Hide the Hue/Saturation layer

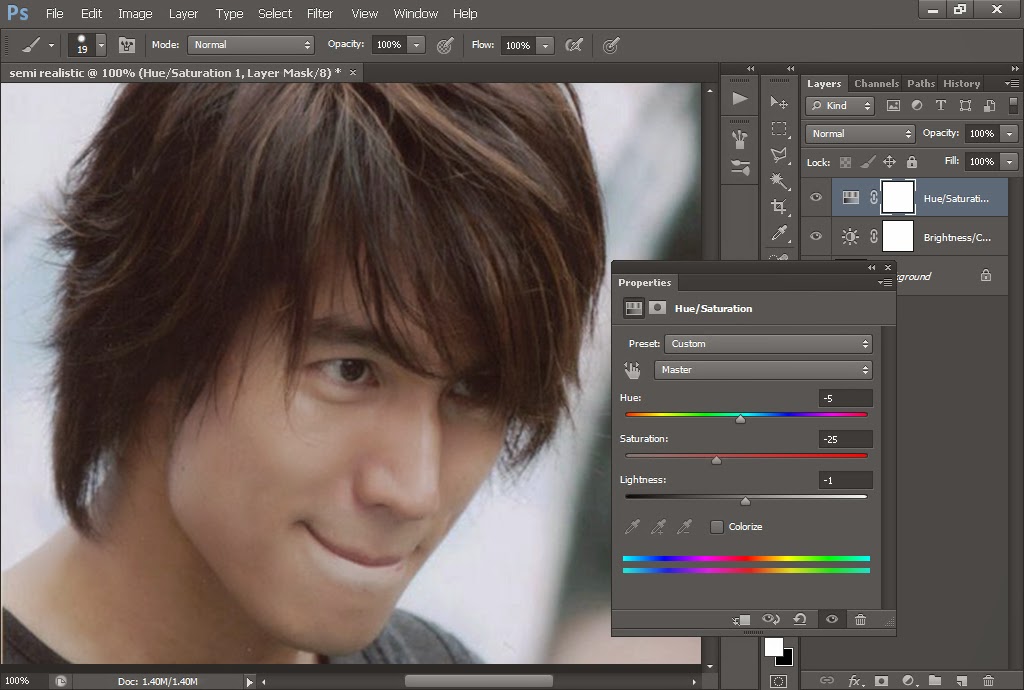click(816, 198)
